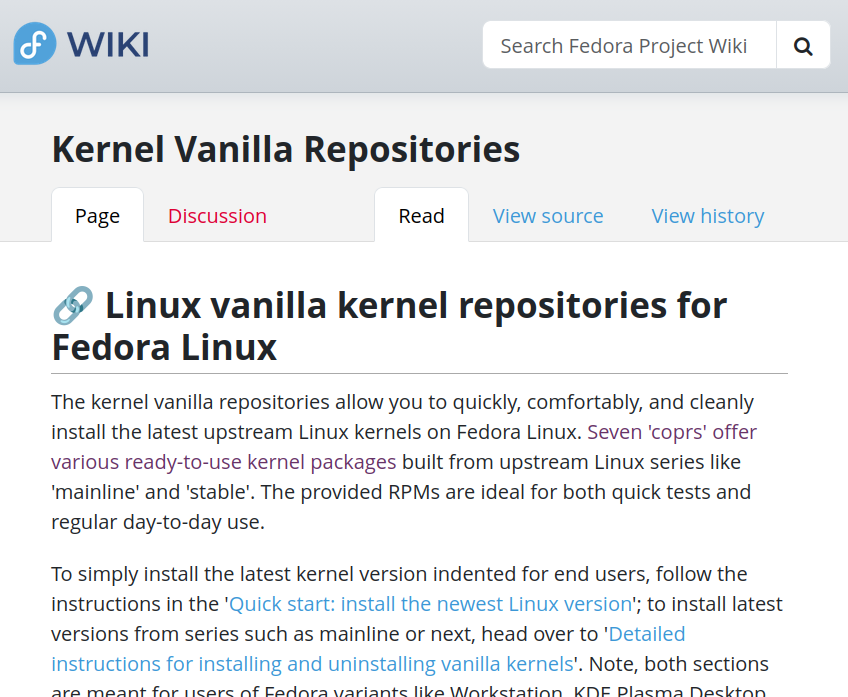Follow the Seven 'coprs' offer link
Screen dimensions: 848x697
672,432
